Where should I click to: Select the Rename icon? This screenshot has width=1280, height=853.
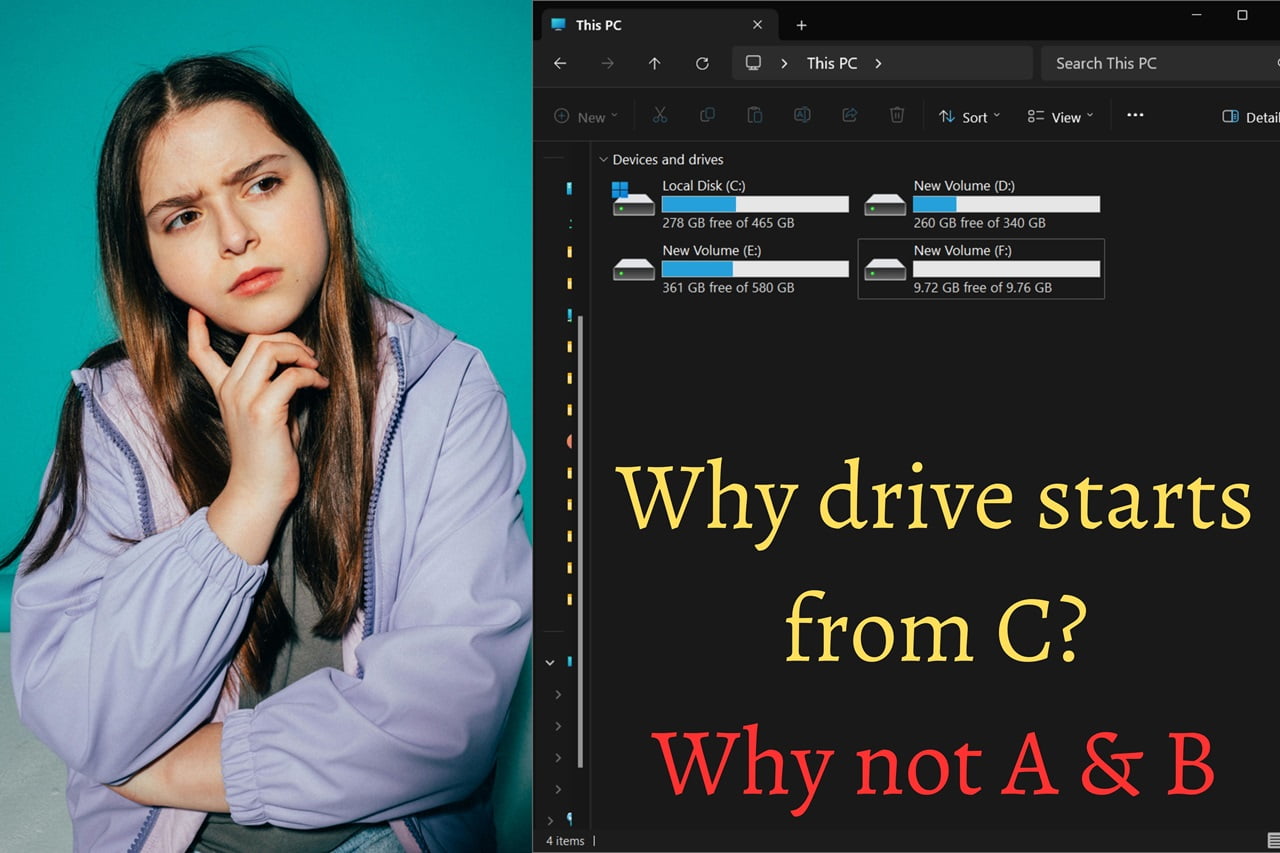click(x=802, y=115)
